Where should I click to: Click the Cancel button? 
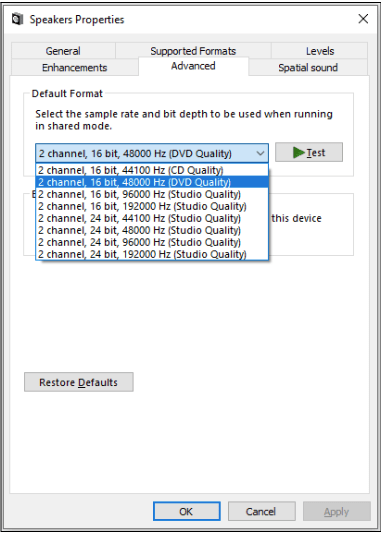pos(261,511)
